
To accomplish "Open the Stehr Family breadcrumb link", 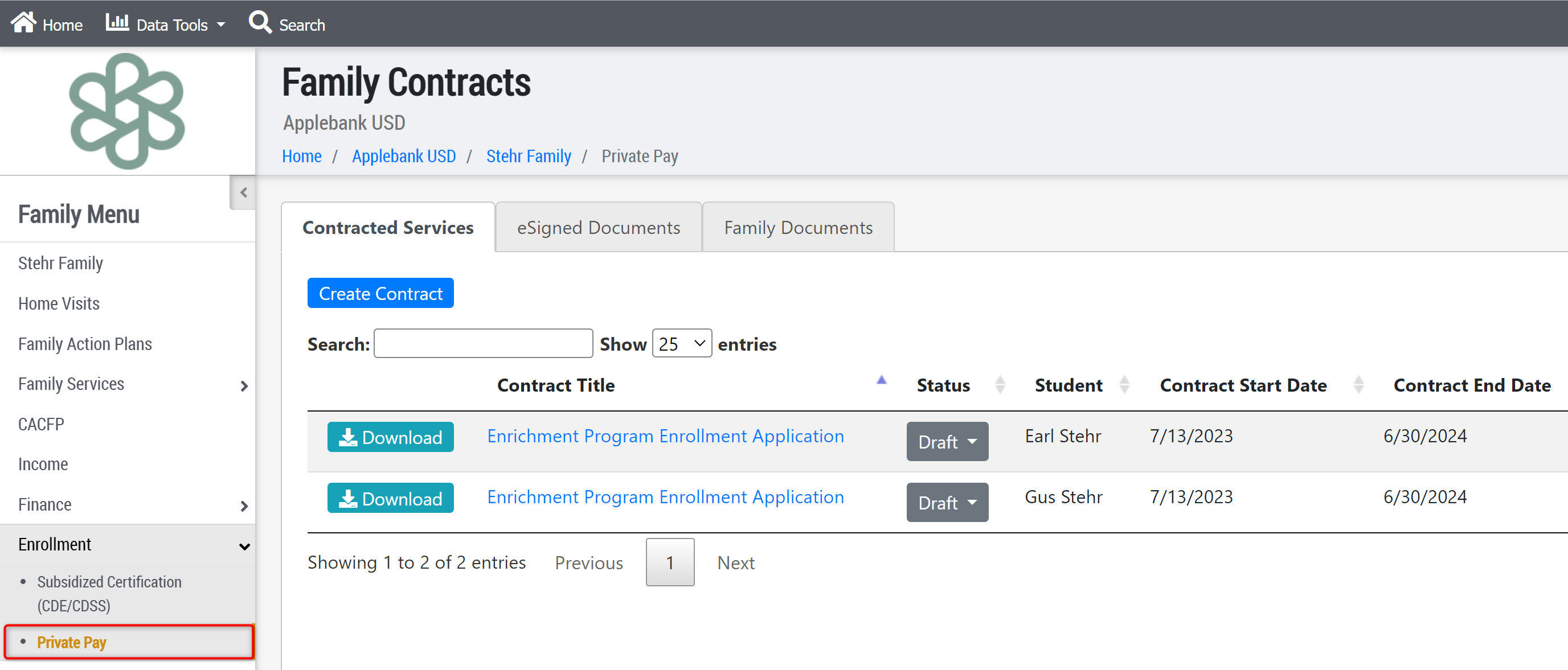I will [x=528, y=157].
